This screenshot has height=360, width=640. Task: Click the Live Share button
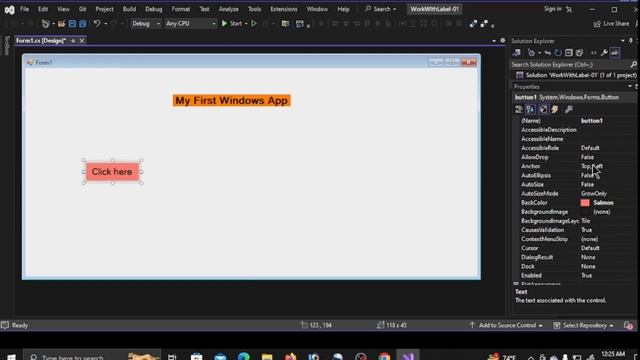[x=611, y=24]
